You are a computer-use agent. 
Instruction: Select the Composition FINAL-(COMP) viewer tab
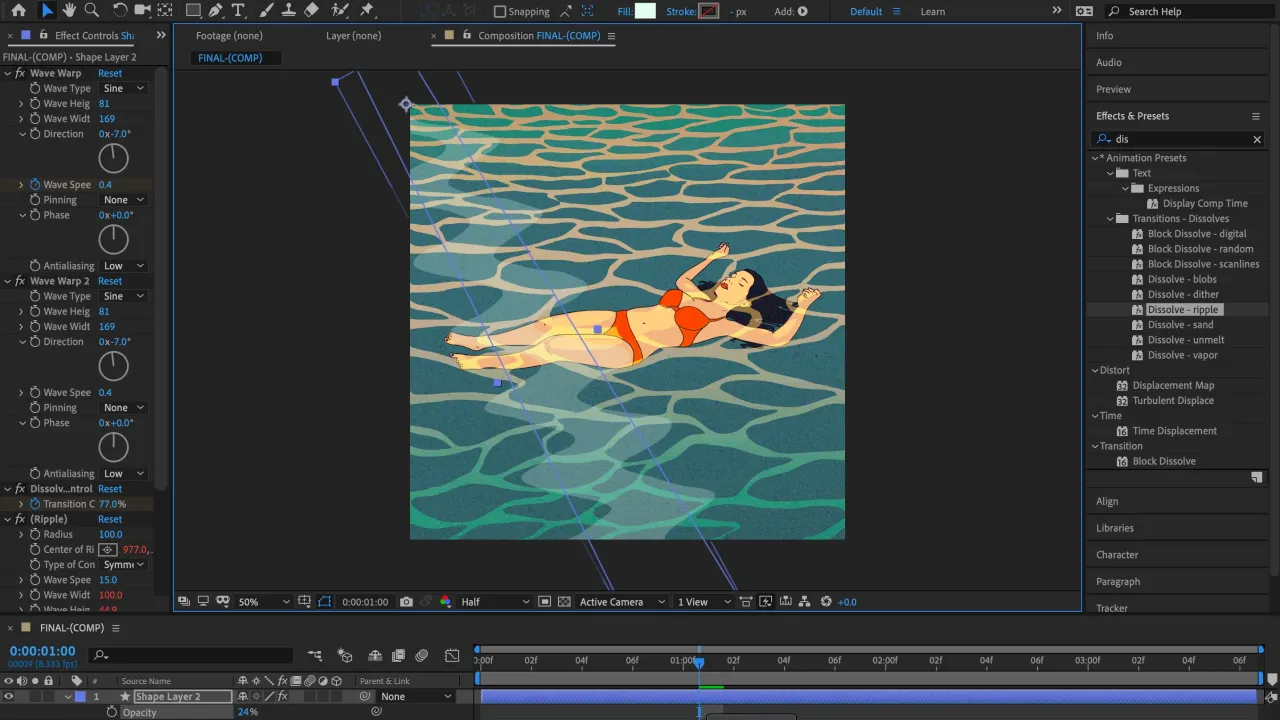[x=539, y=36]
